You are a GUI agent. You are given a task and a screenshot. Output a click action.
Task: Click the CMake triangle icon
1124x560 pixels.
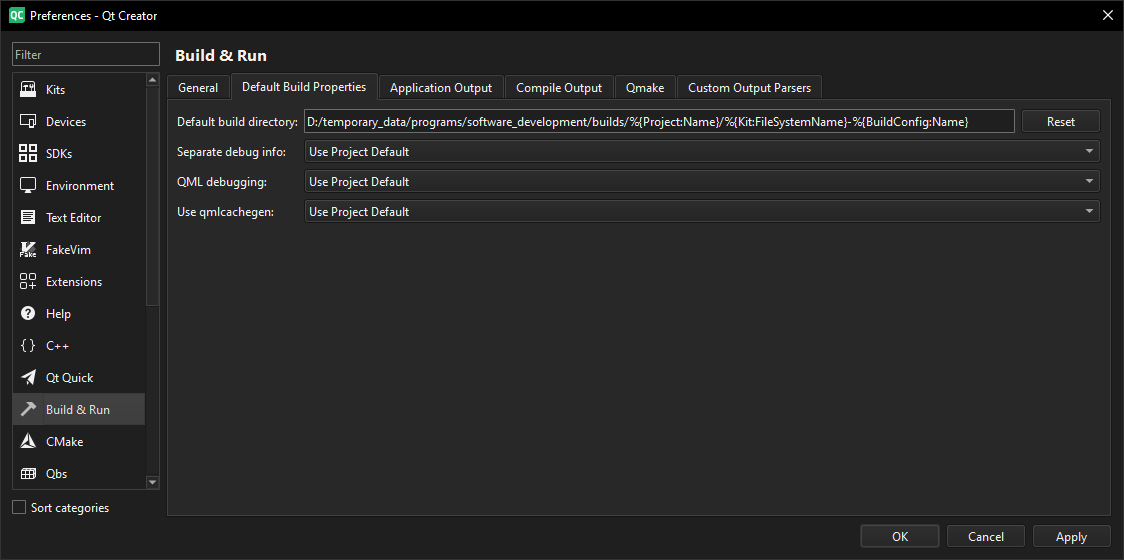[28, 442]
